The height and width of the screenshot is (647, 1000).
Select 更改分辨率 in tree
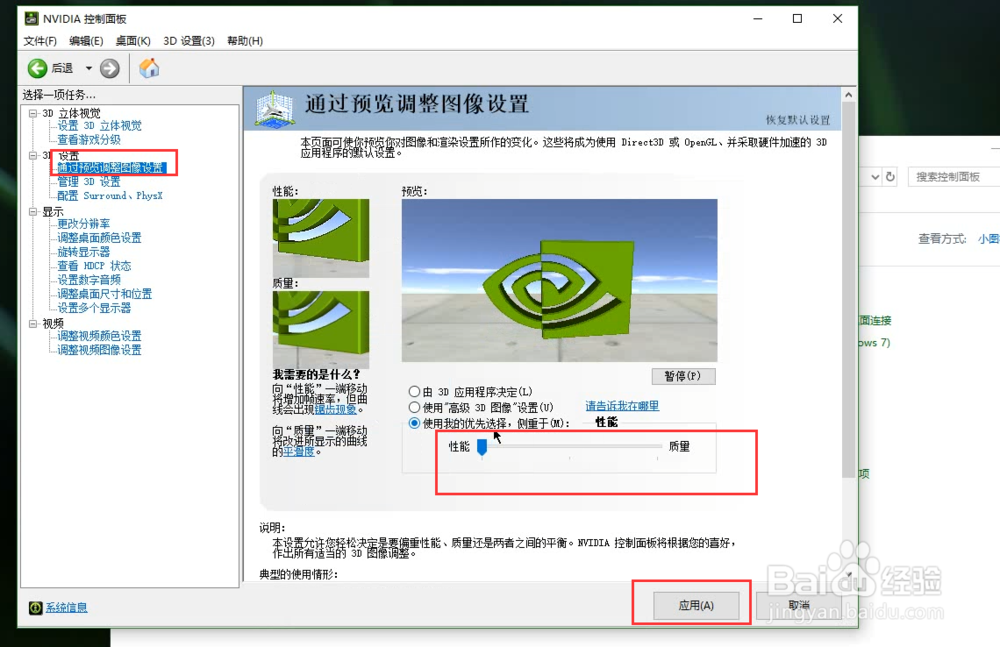tap(84, 224)
